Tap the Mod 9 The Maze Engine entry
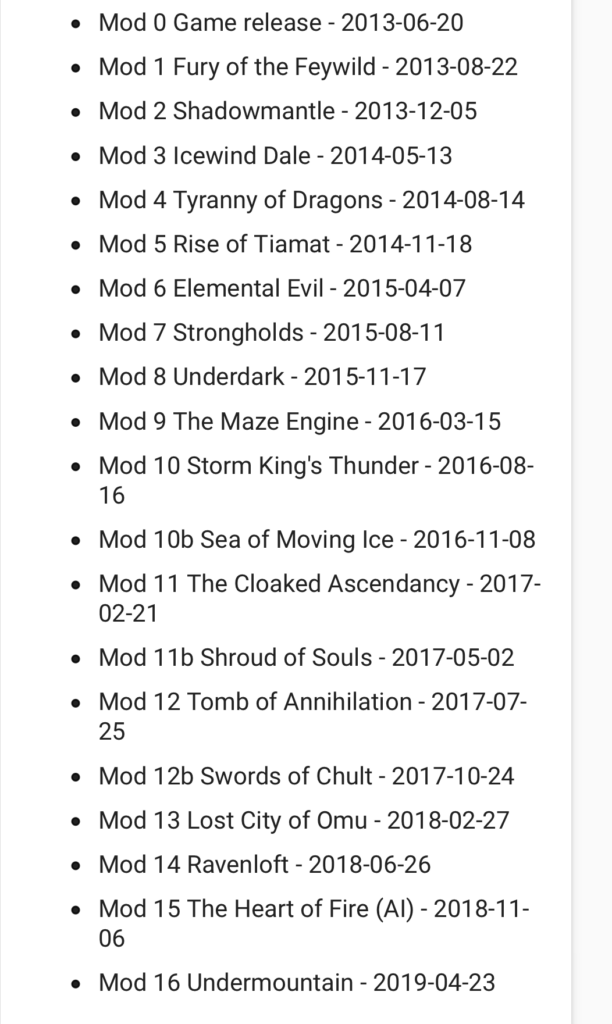 point(299,420)
